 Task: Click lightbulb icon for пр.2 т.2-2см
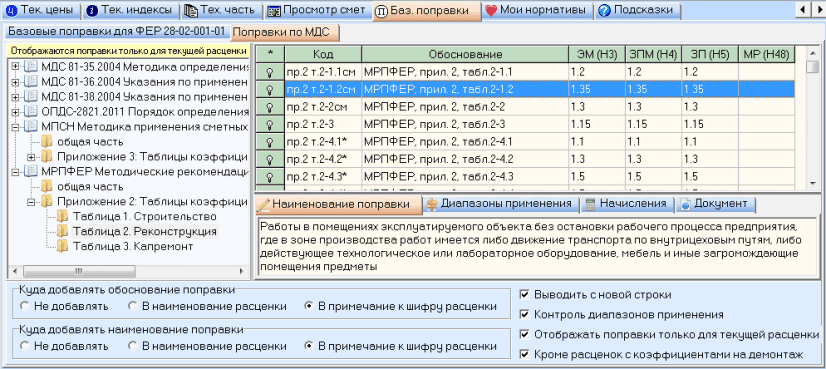point(270,107)
